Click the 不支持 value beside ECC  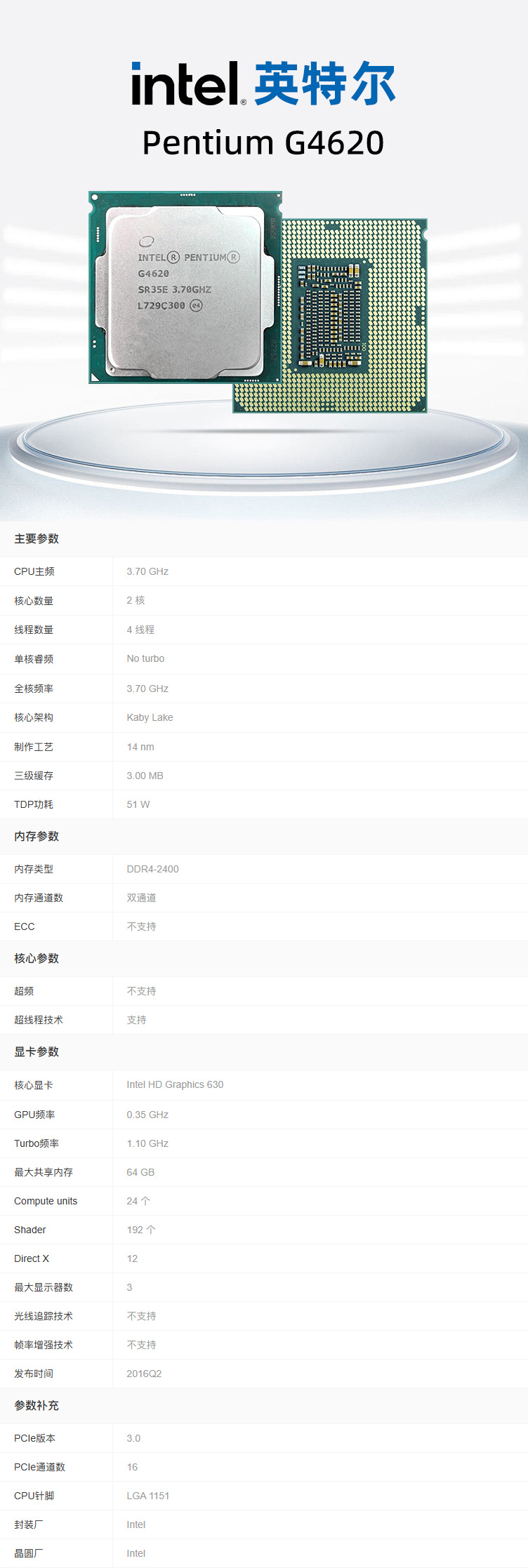coord(141,926)
